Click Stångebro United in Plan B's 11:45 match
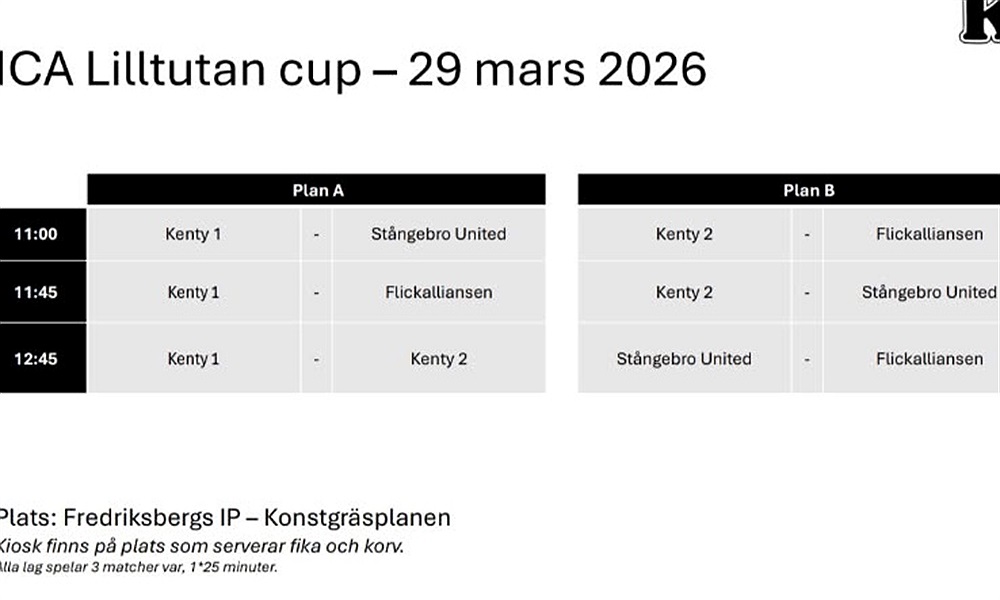Viewport: 1000px width, 600px height. pyautogui.click(x=929, y=292)
